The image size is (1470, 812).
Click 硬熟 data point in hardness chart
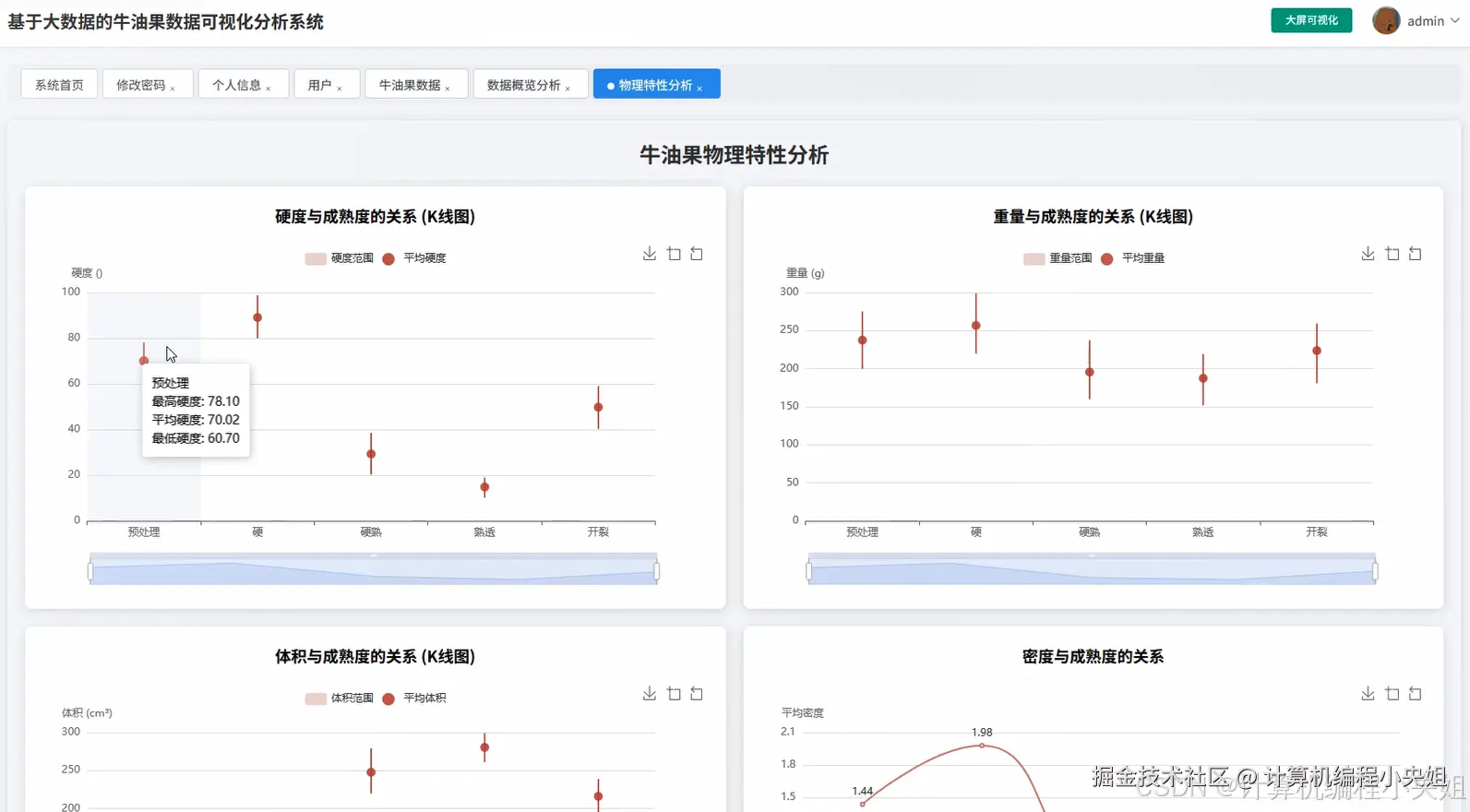pos(371,454)
